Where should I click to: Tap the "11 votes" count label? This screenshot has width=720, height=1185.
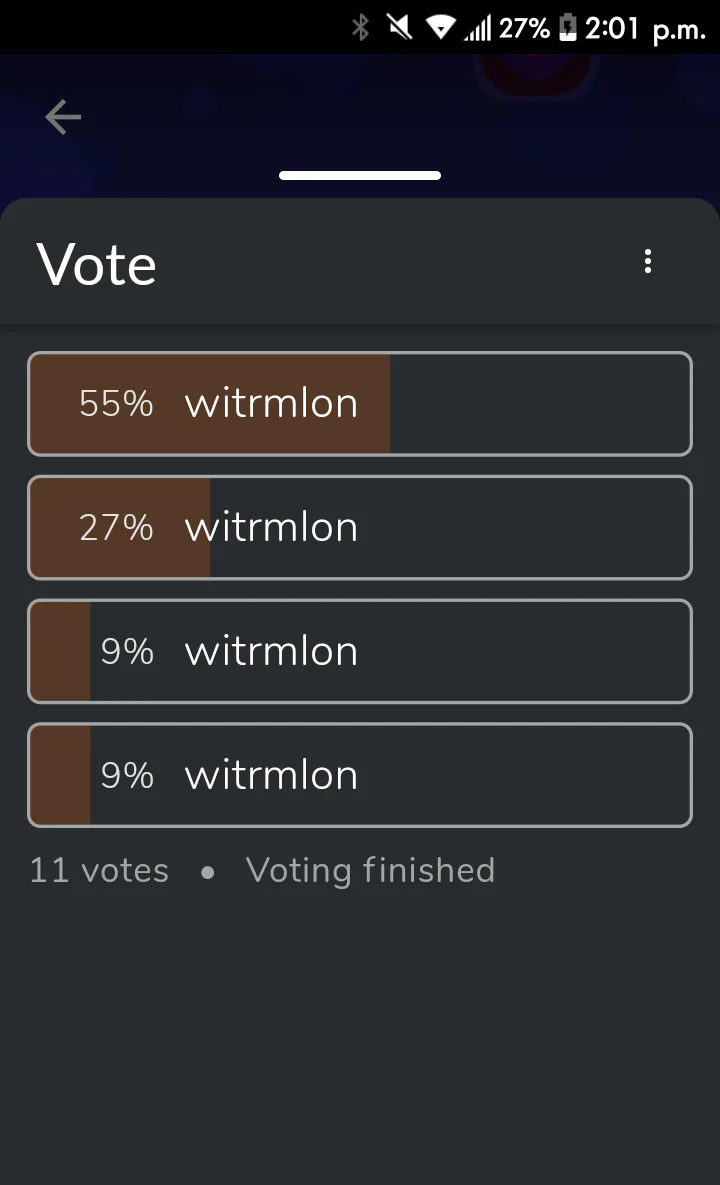99,871
